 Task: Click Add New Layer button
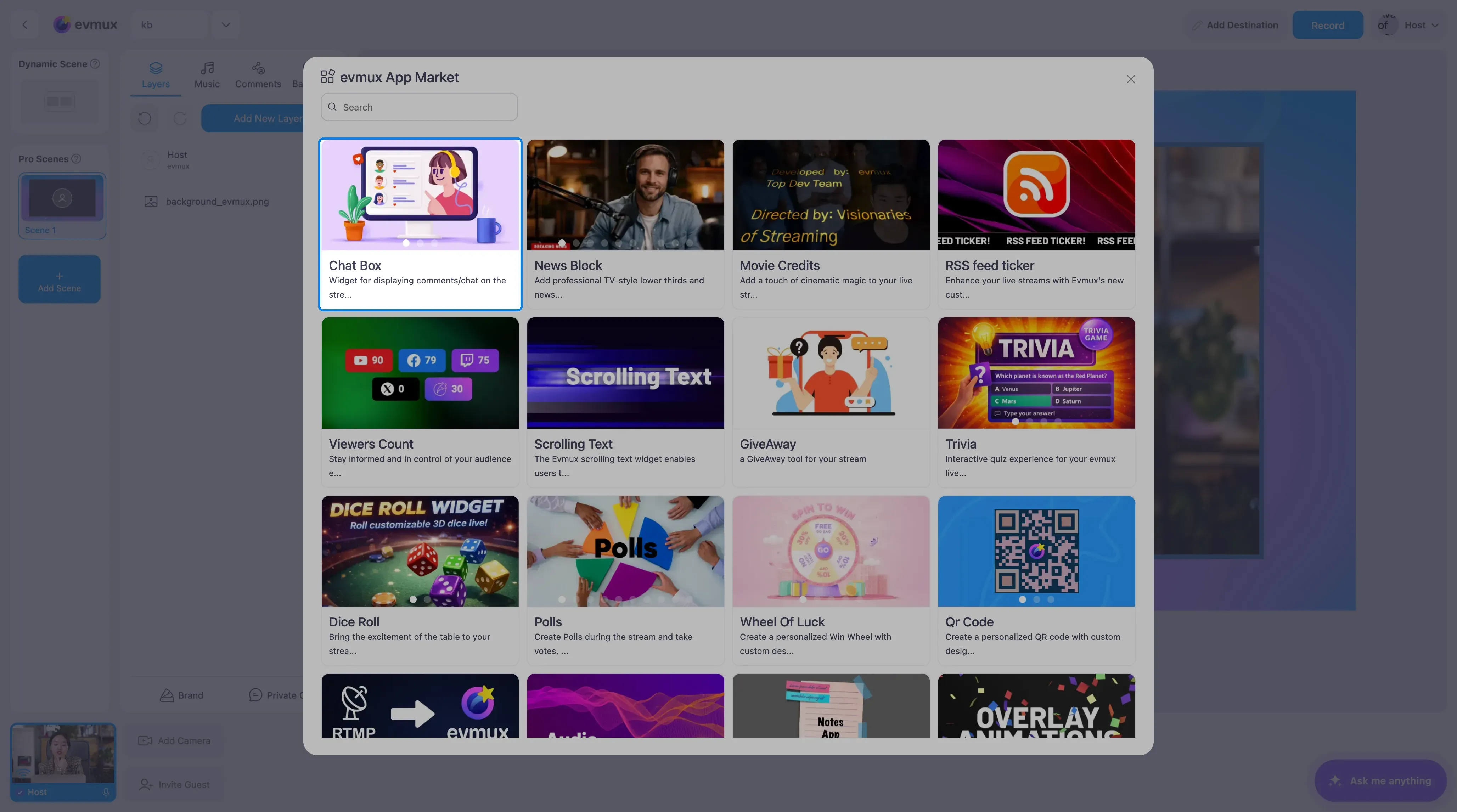(253, 118)
